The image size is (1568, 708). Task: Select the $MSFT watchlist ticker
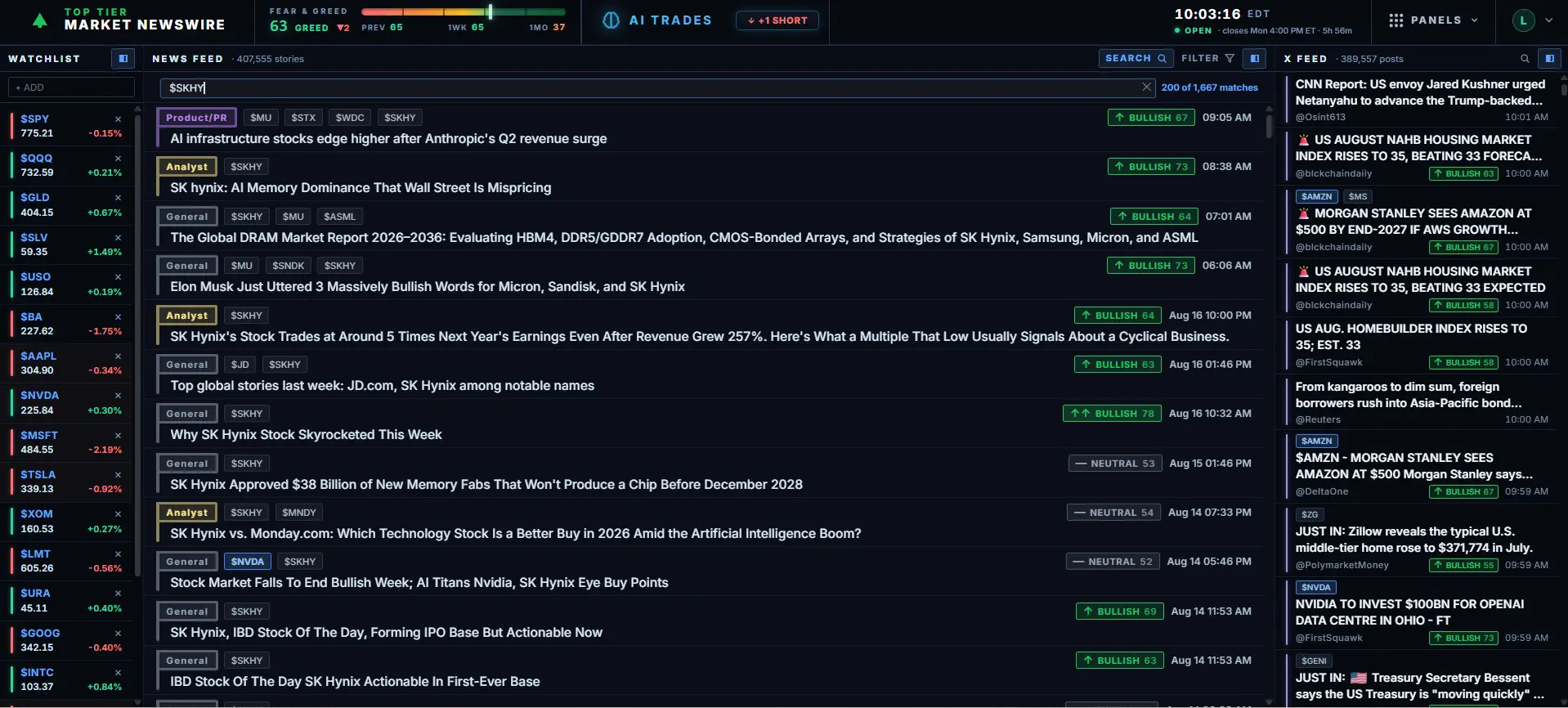tap(39, 436)
